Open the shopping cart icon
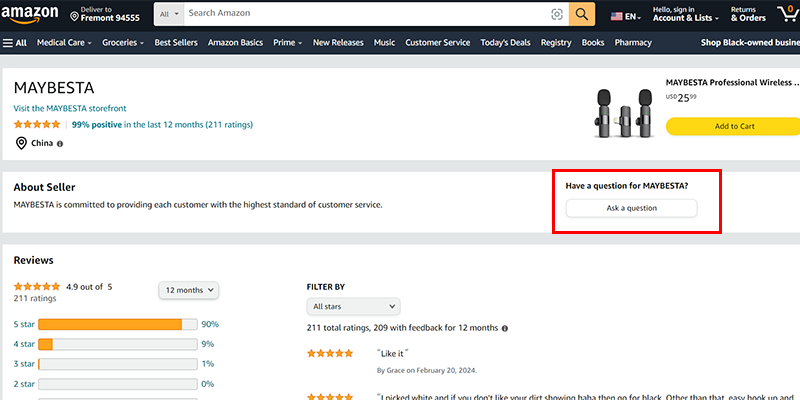Viewport: 800px width, 400px height. pyautogui.click(x=788, y=14)
